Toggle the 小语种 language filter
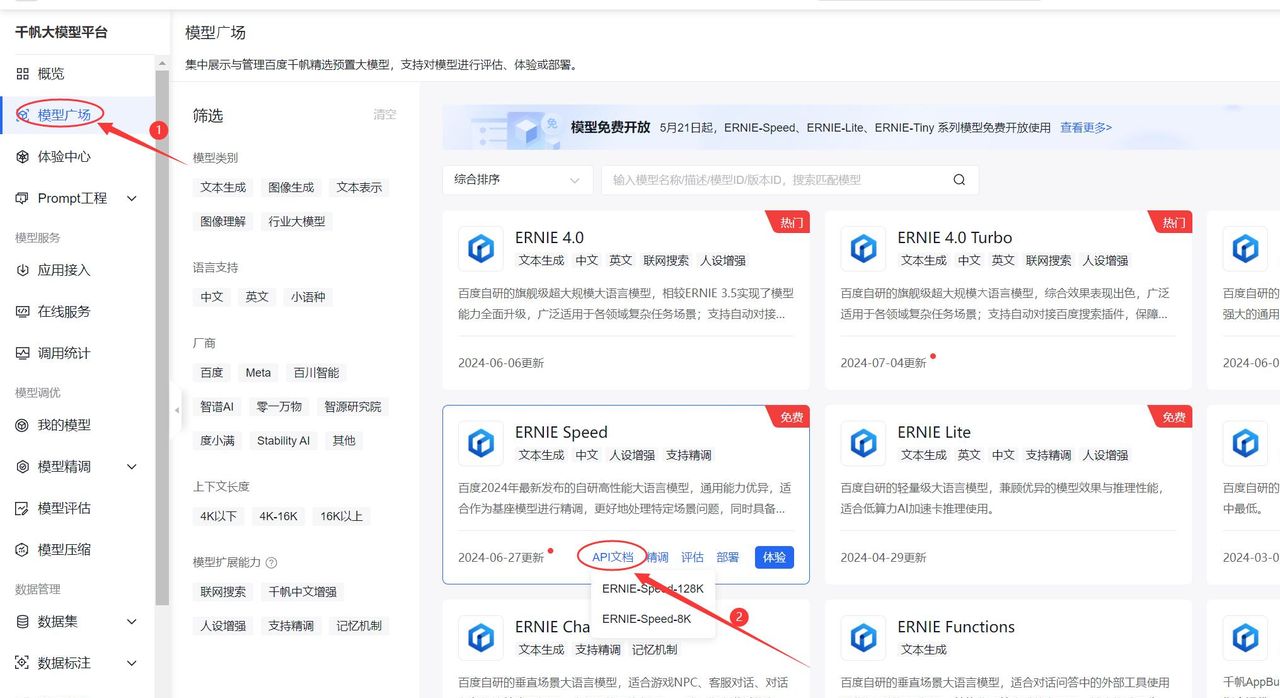This screenshot has width=1280, height=698. coord(308,297)
